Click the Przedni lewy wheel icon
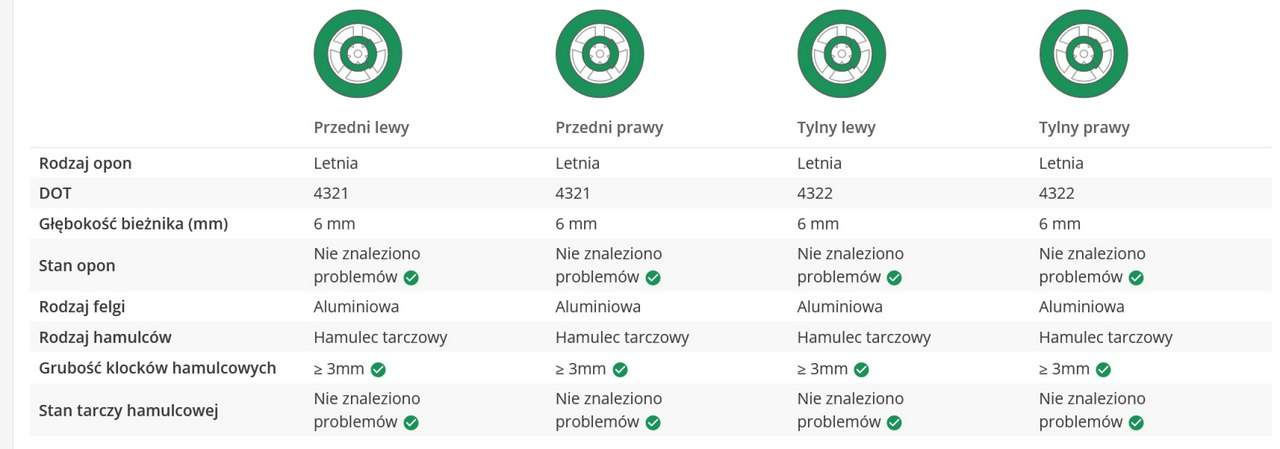Screen dimensions: 1280x449 [358, 54]
